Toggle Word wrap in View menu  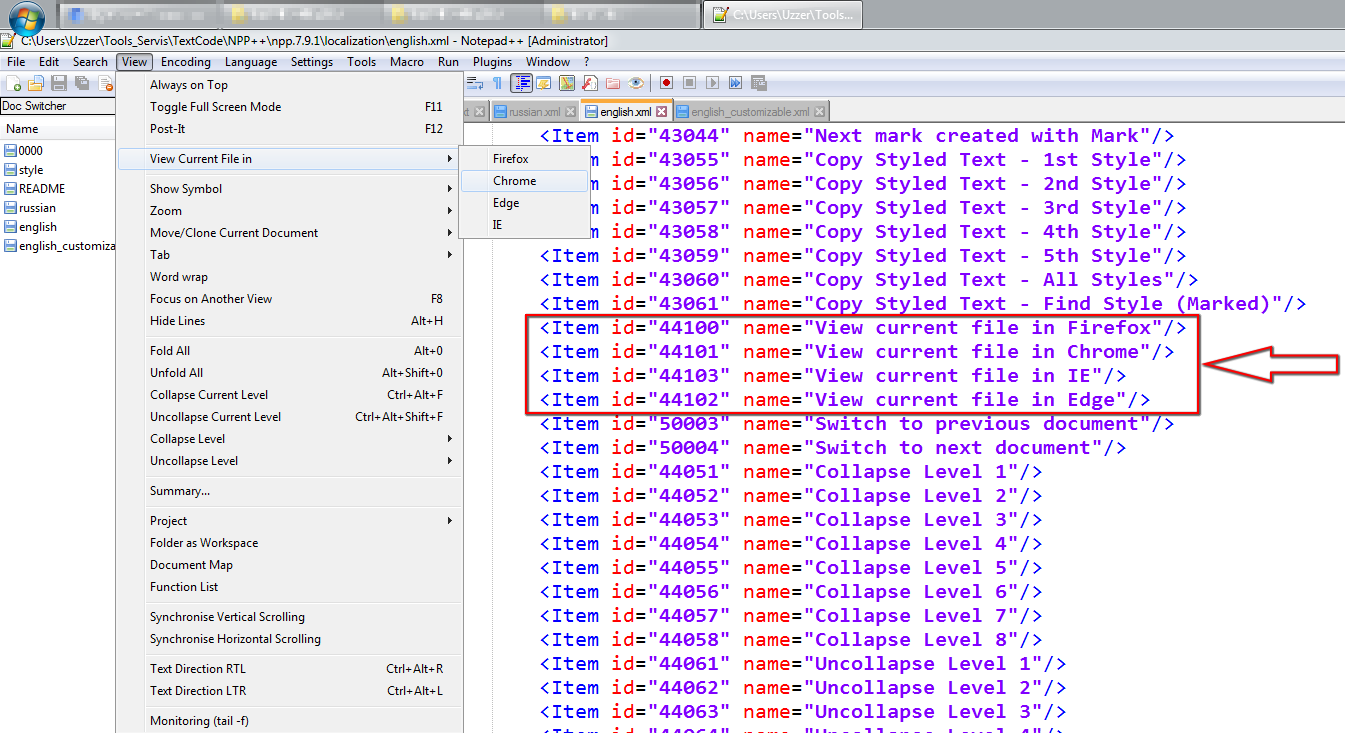290,277
